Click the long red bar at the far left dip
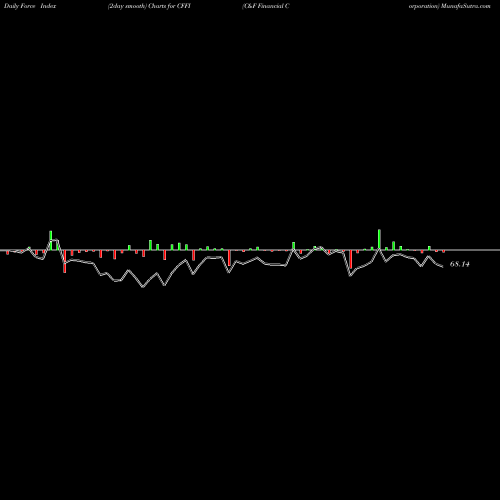This screenshot has width=500, height=500. pos(65,261)
